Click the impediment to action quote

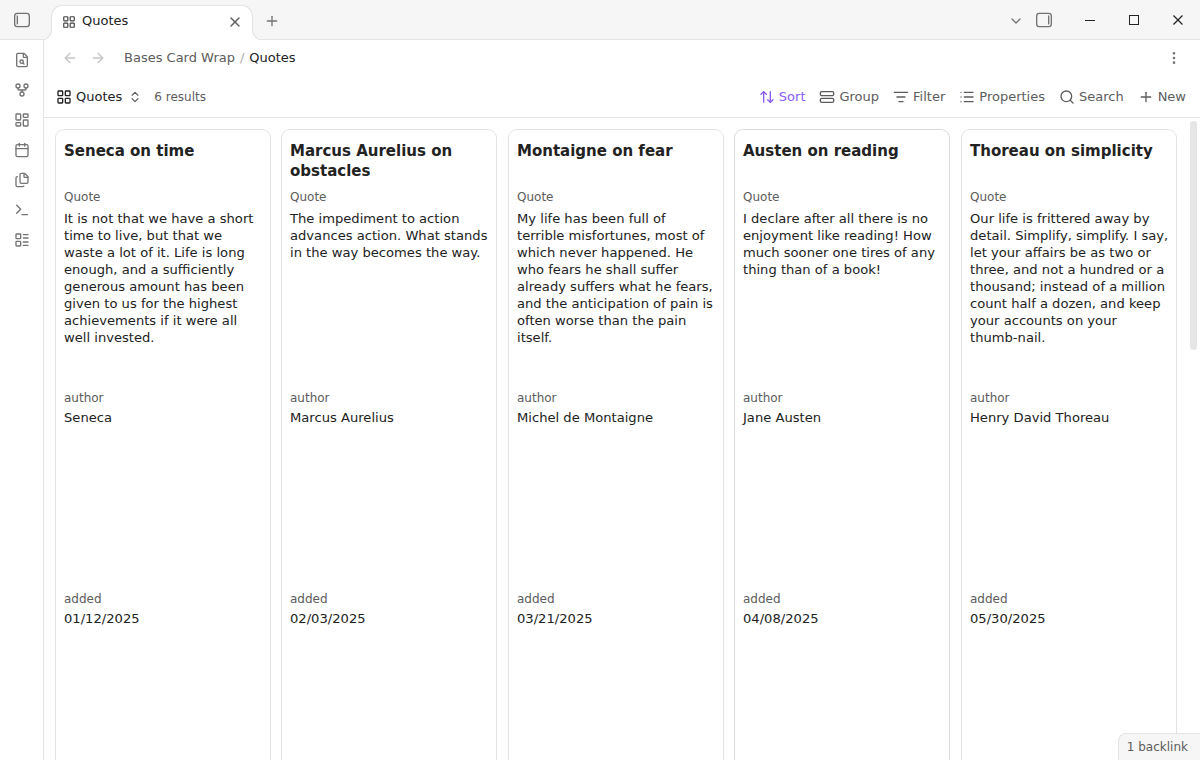[x=389, y=236]
